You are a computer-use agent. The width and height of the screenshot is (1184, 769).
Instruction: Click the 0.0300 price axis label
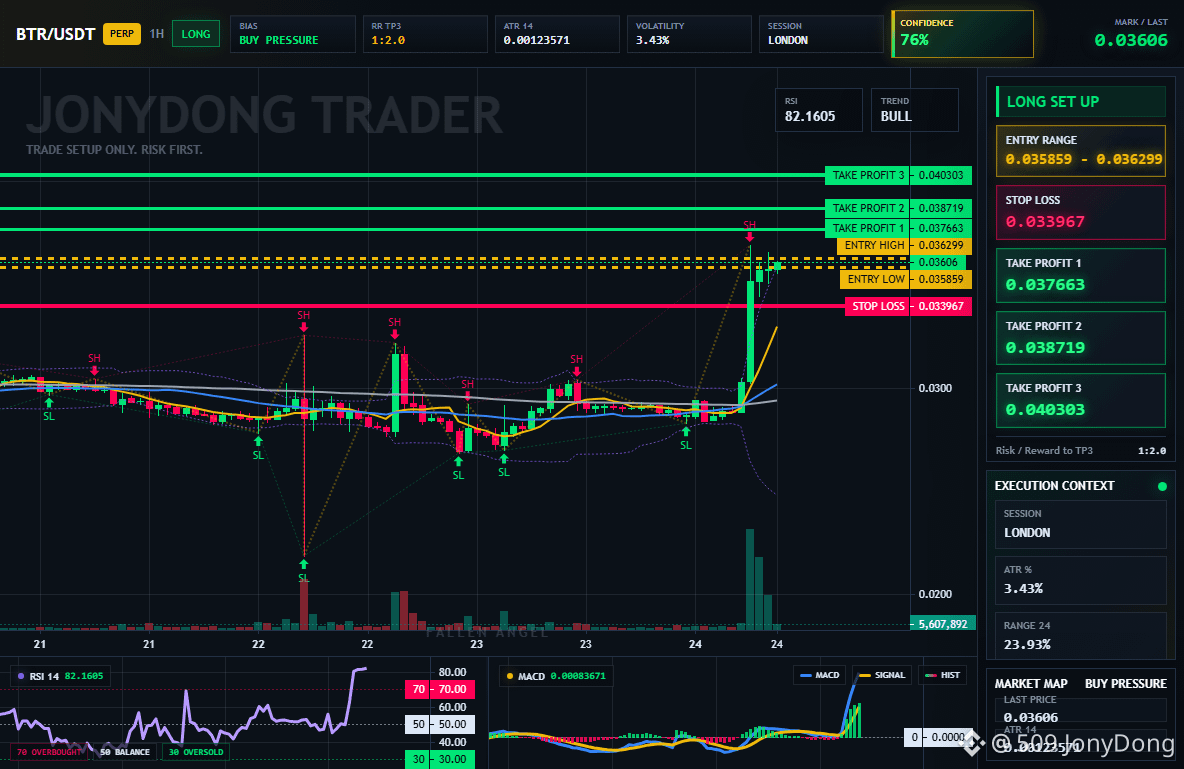click(x=935, y=388)
